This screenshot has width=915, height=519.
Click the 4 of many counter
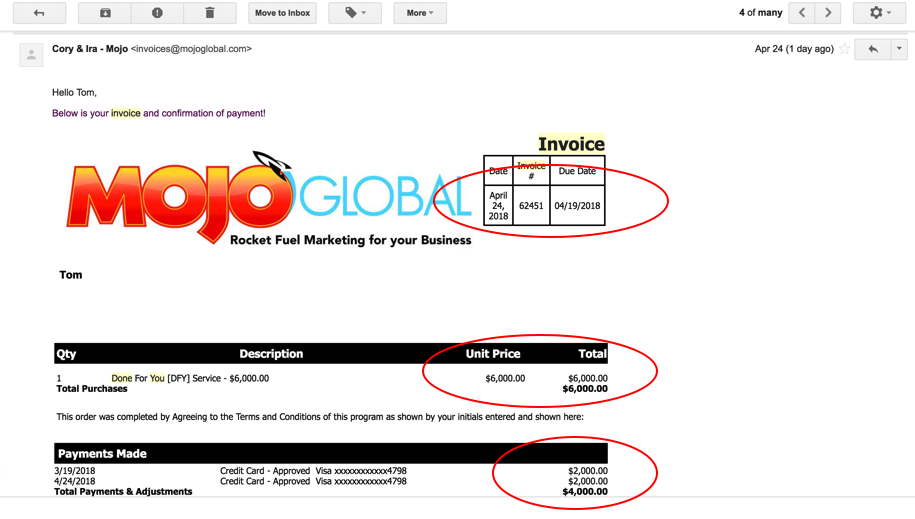[760, 13]
